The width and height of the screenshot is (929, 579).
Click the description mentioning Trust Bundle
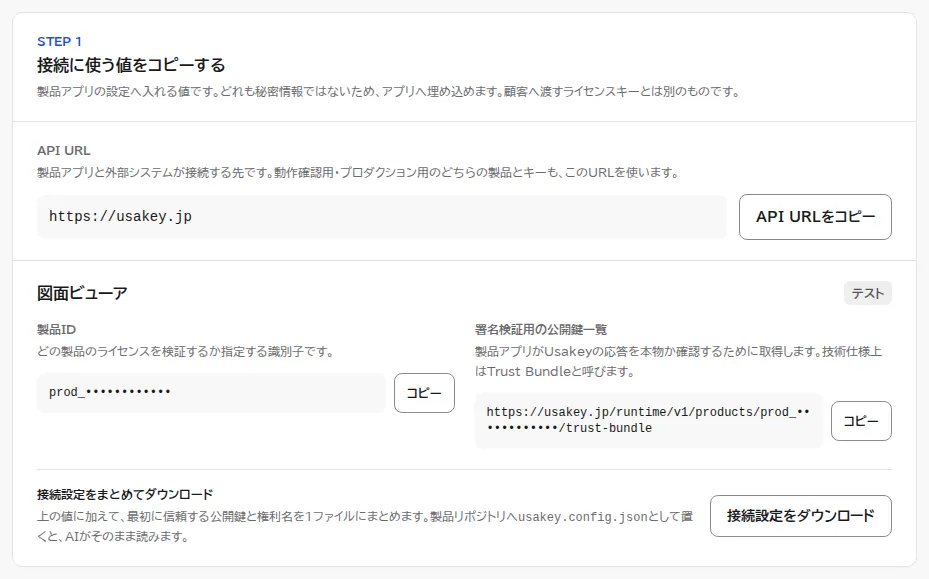pos(678,362)
